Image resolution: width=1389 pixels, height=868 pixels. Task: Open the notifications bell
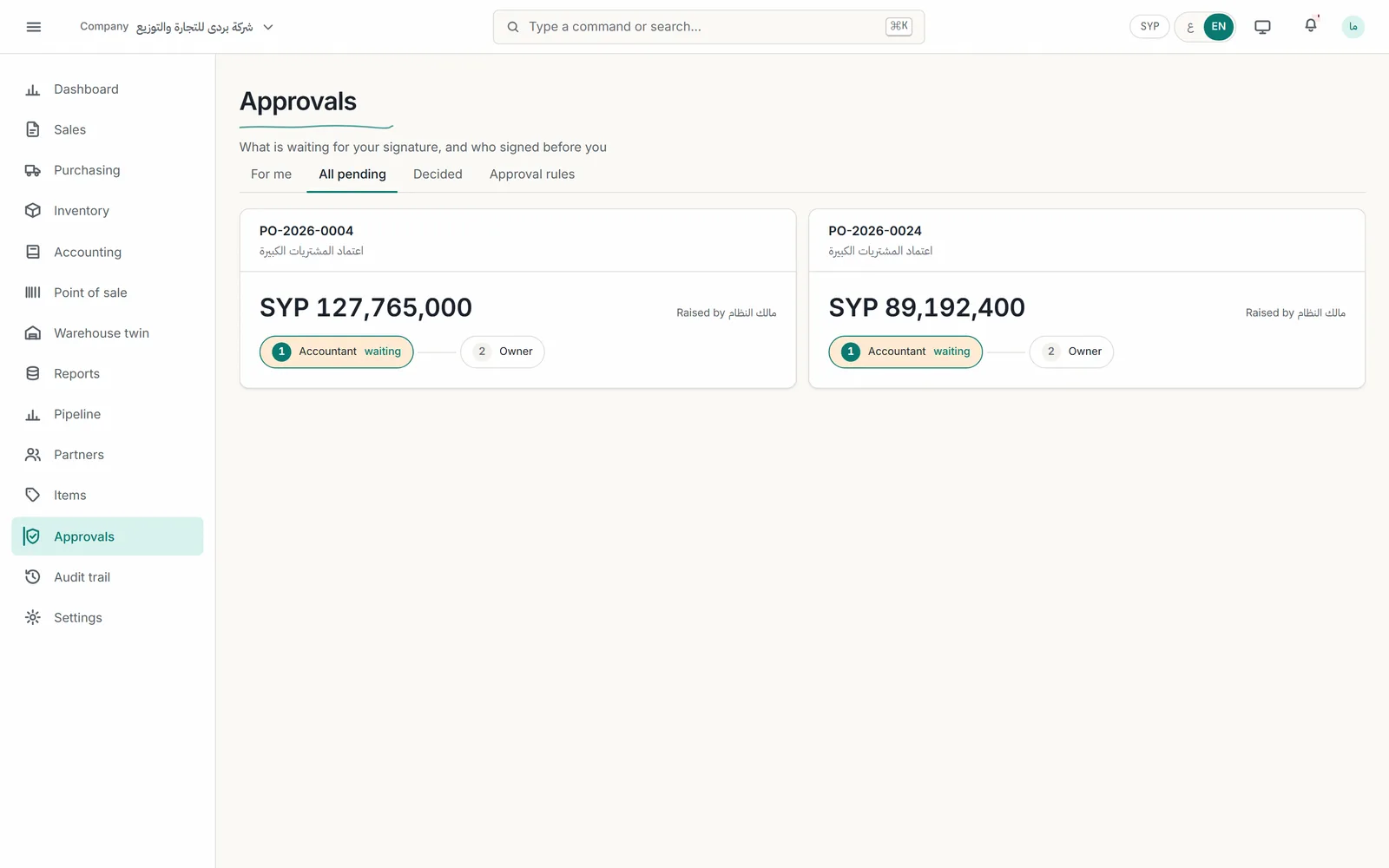click(x=1311, y=26)
